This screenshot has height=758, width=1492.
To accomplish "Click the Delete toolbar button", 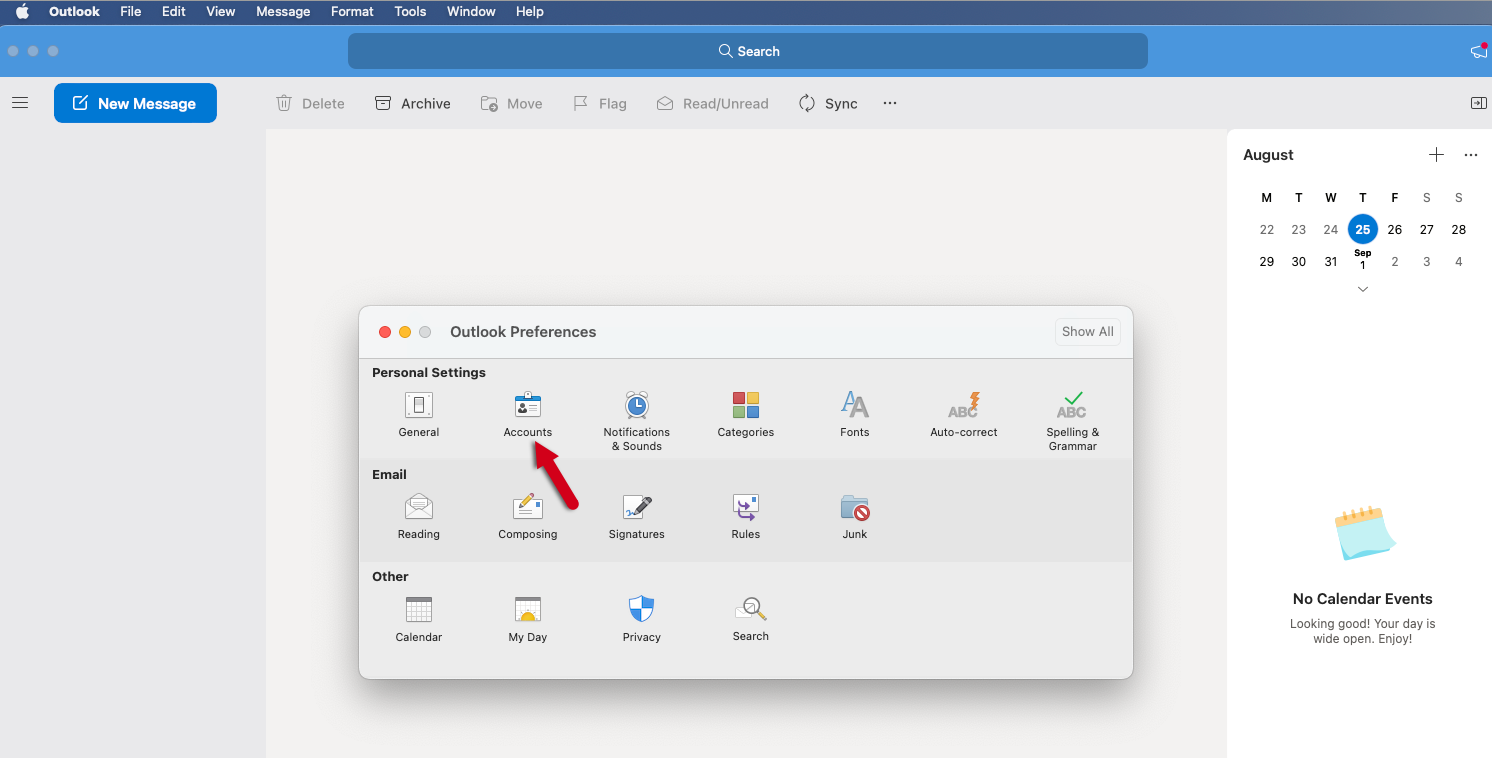I will [x=310, y=103].
